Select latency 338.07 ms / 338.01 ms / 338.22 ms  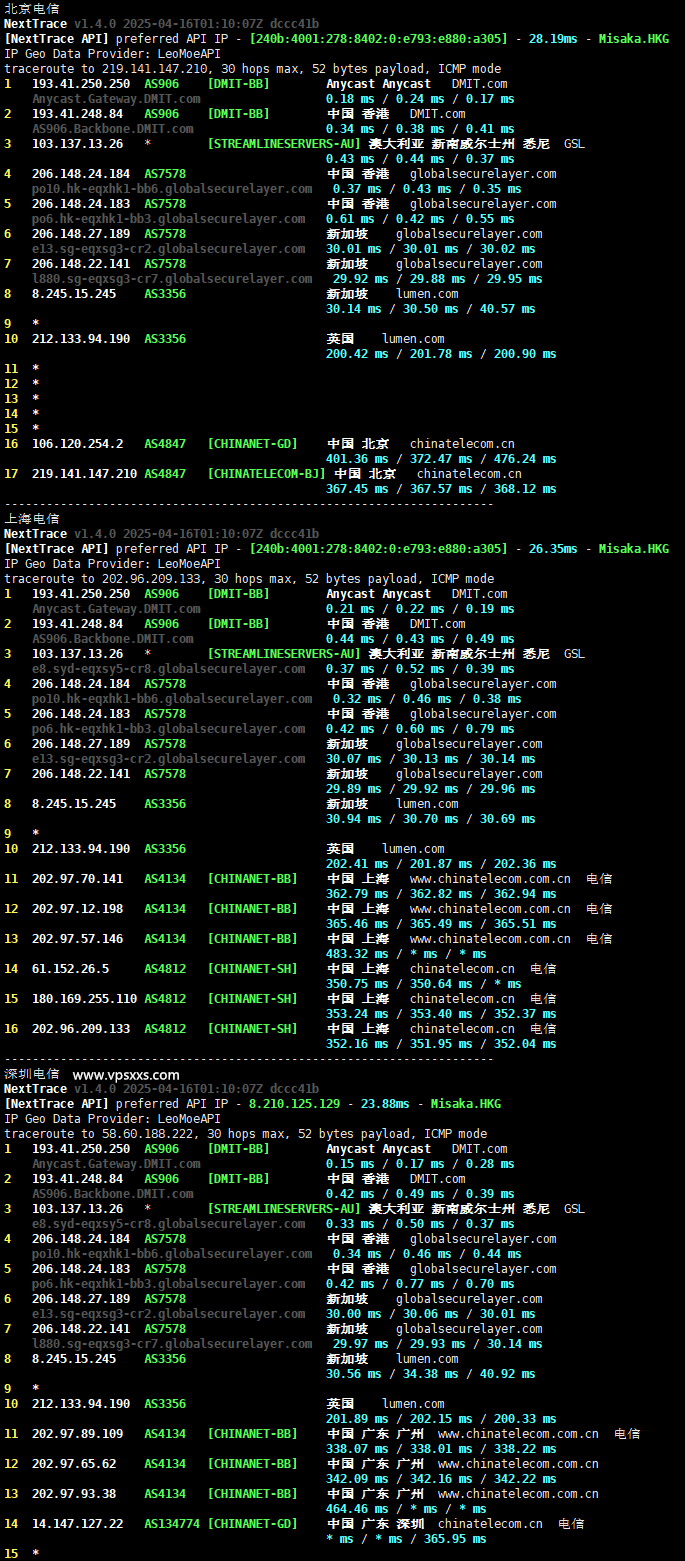[x=441, y=1449]
